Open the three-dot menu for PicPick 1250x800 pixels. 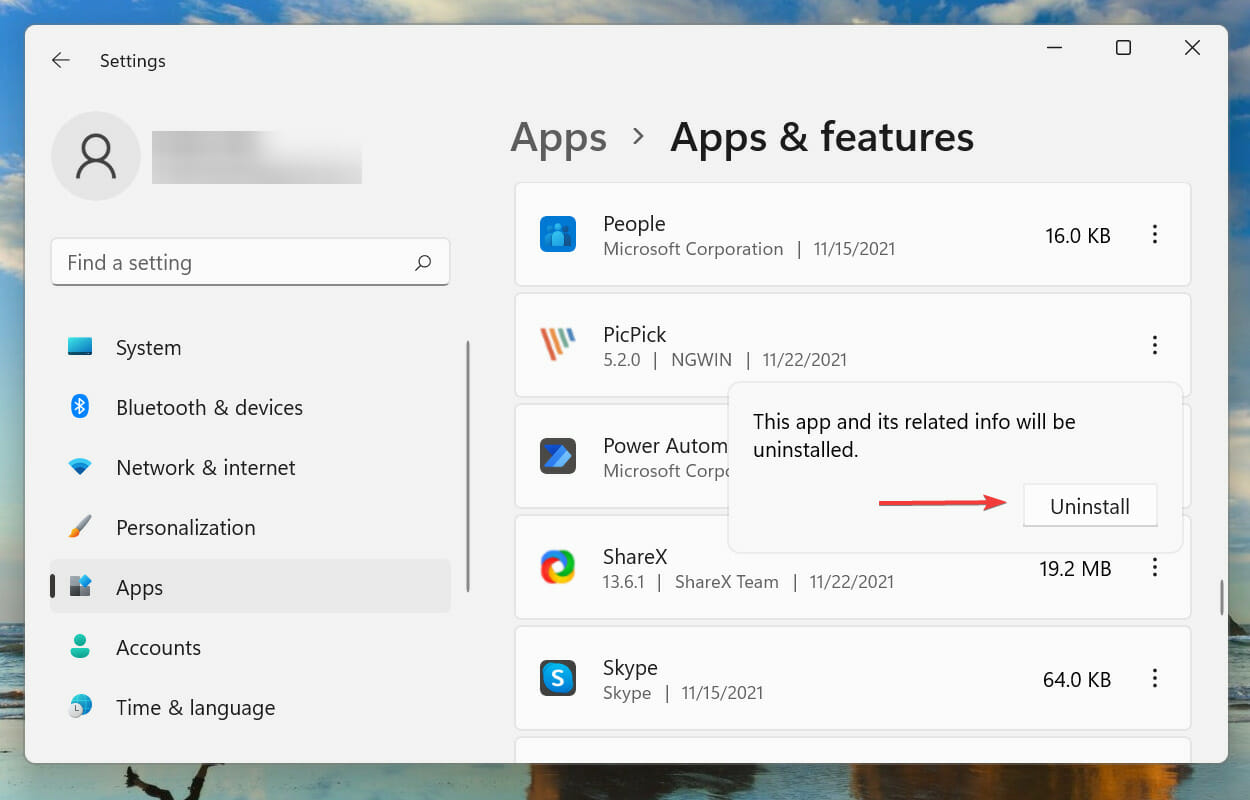1155,345
